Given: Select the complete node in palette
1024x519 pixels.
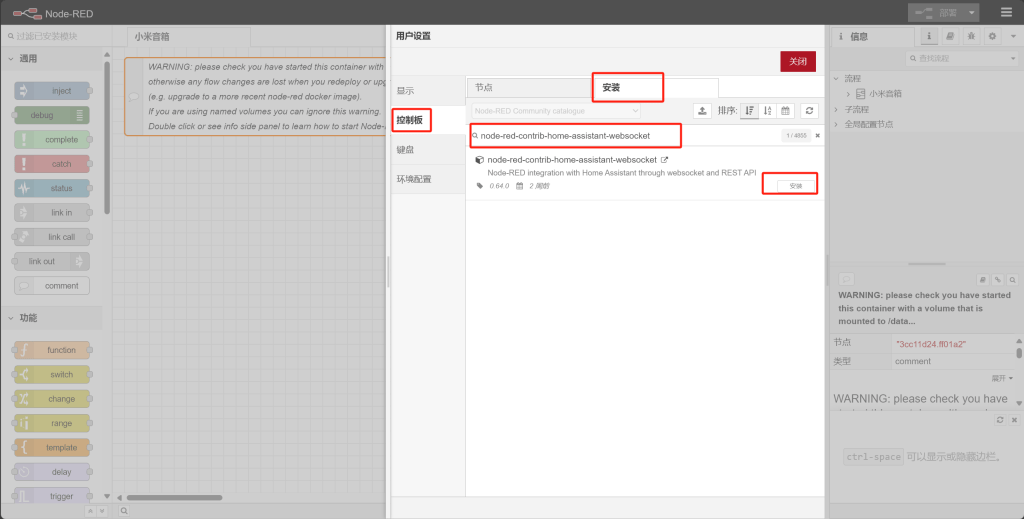Looking at the screenshot, I should click(x=52, y=140).
